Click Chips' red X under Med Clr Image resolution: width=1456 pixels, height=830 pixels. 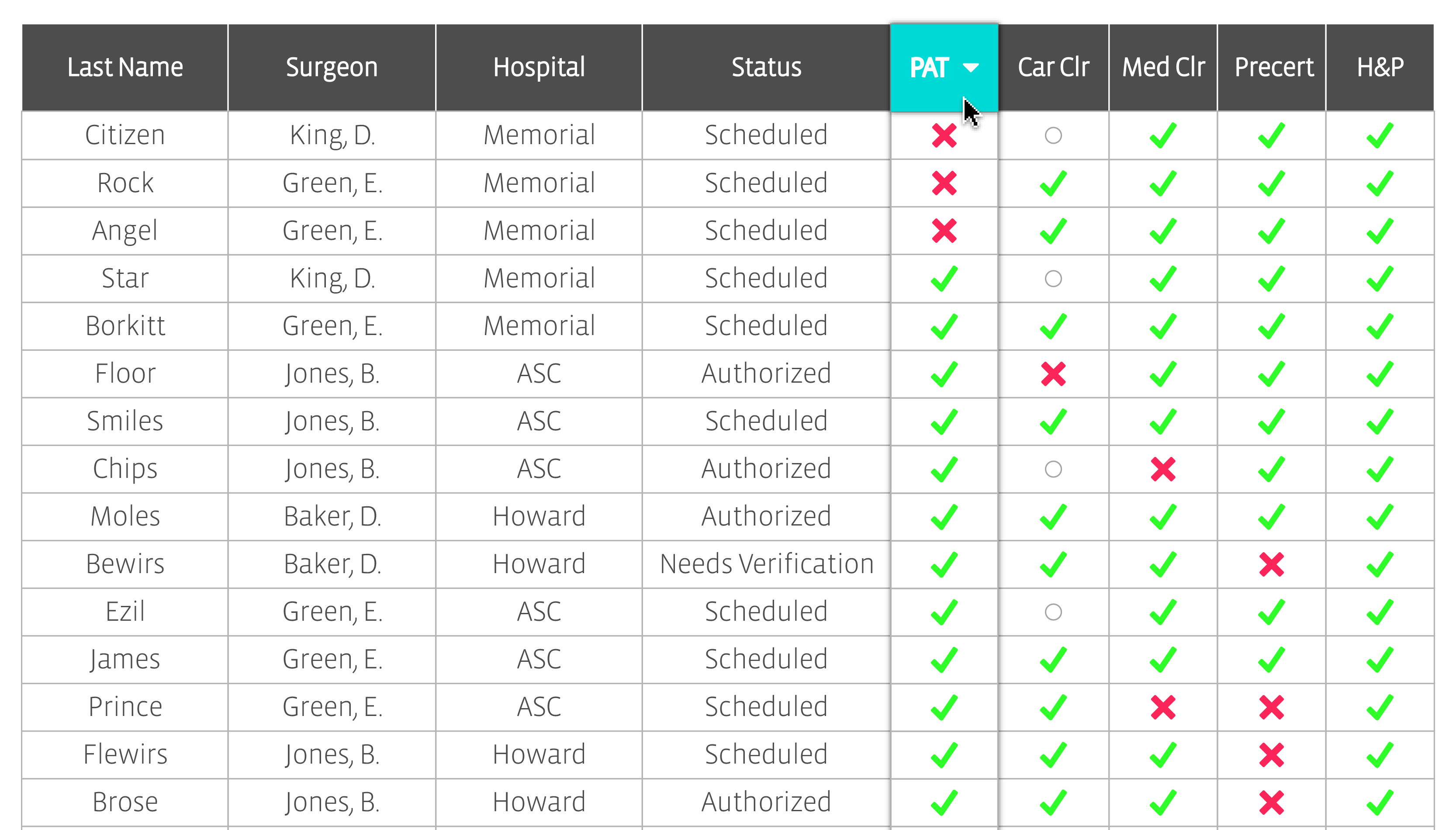pos(1162,469)
